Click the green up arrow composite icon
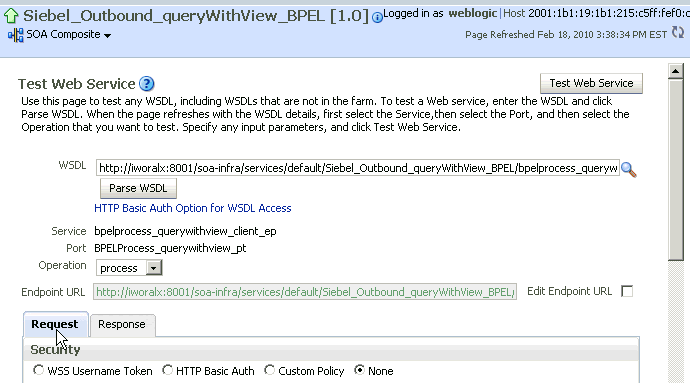Viewport: 690px width, 383px height. pos(11,16)
